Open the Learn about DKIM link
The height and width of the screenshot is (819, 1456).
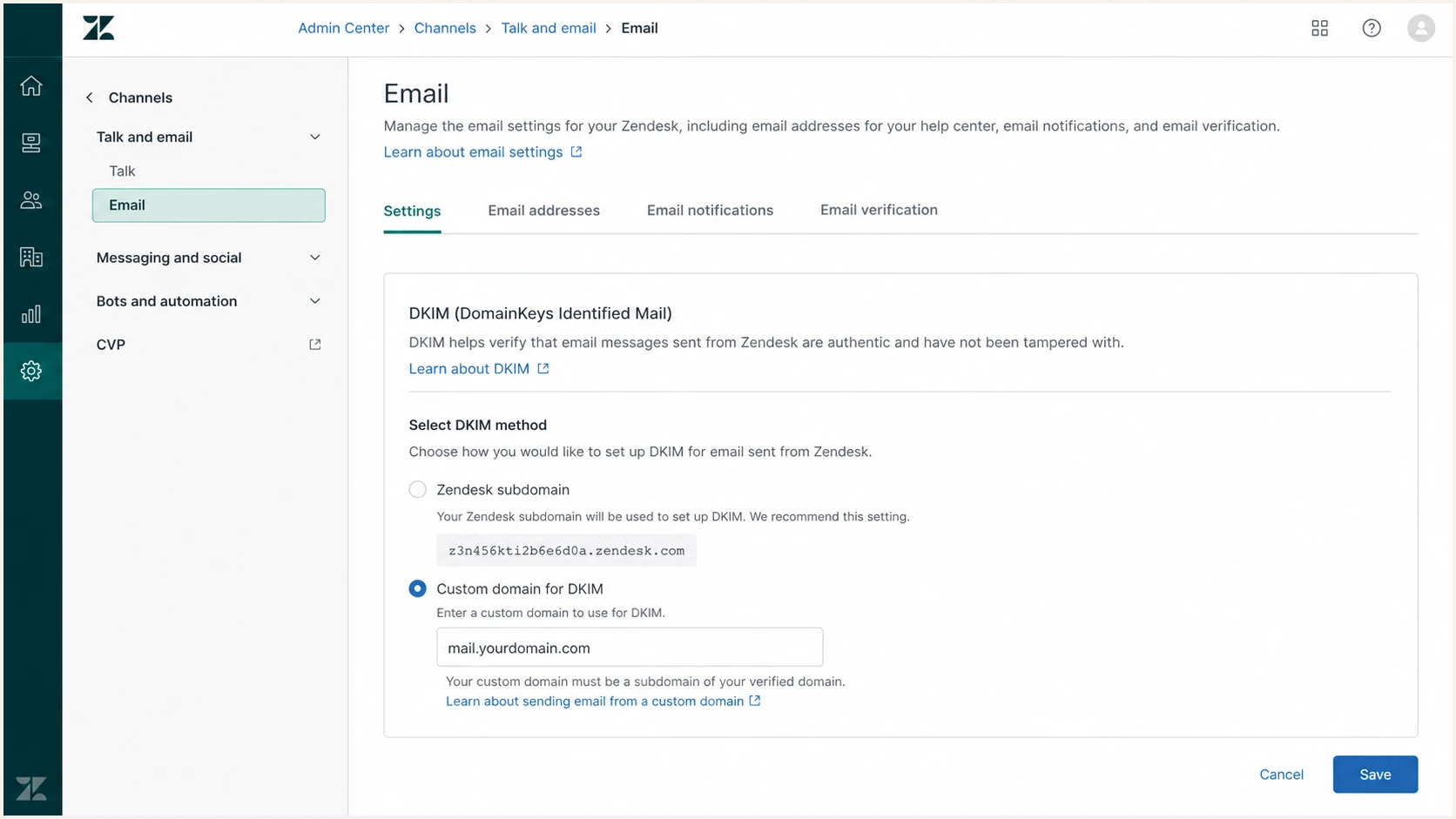[x=469, y=368]
